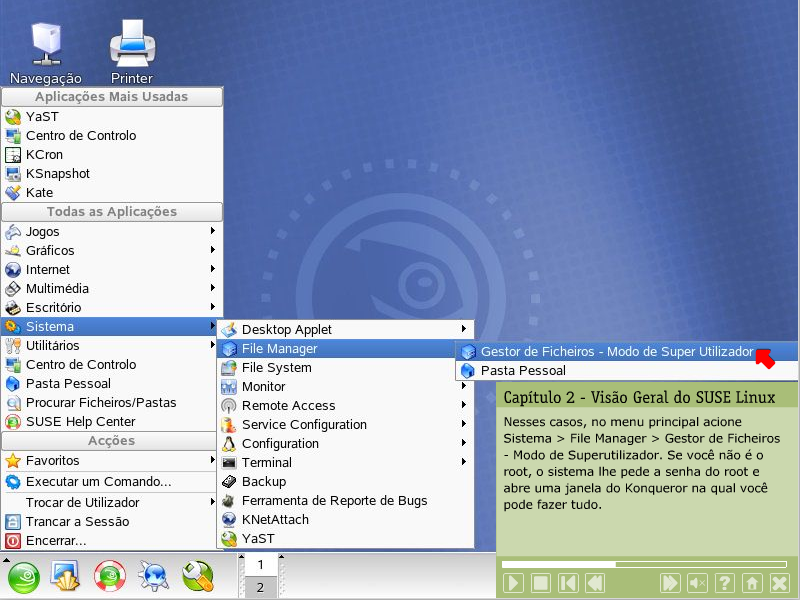Open the wrench settings icon in taskbar
The image size is (800, 600).
point(197,576)
